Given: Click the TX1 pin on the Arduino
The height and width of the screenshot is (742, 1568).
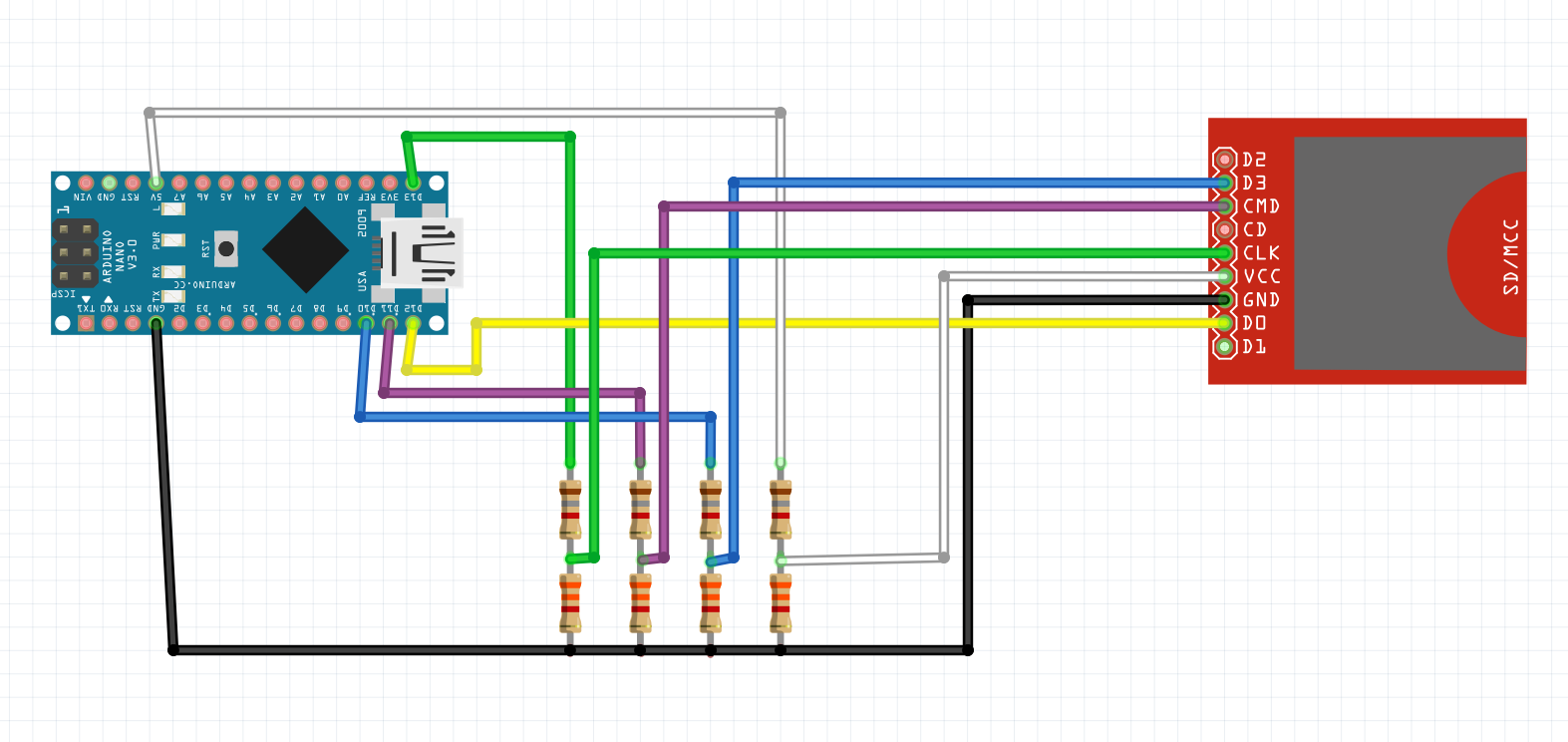Looking at the screenshot, I should 86,323.
